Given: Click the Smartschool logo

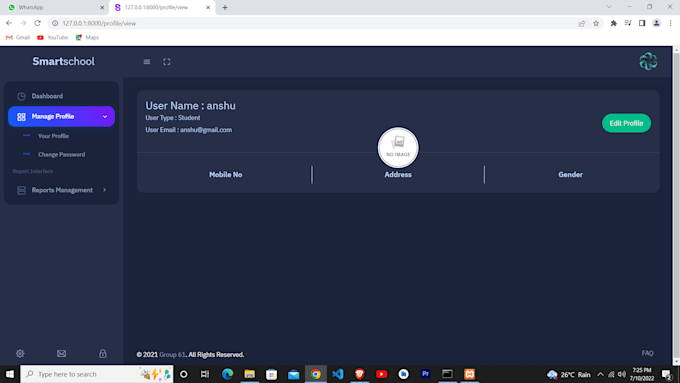Looking at the screenshot, I should [x=63, y=62].
